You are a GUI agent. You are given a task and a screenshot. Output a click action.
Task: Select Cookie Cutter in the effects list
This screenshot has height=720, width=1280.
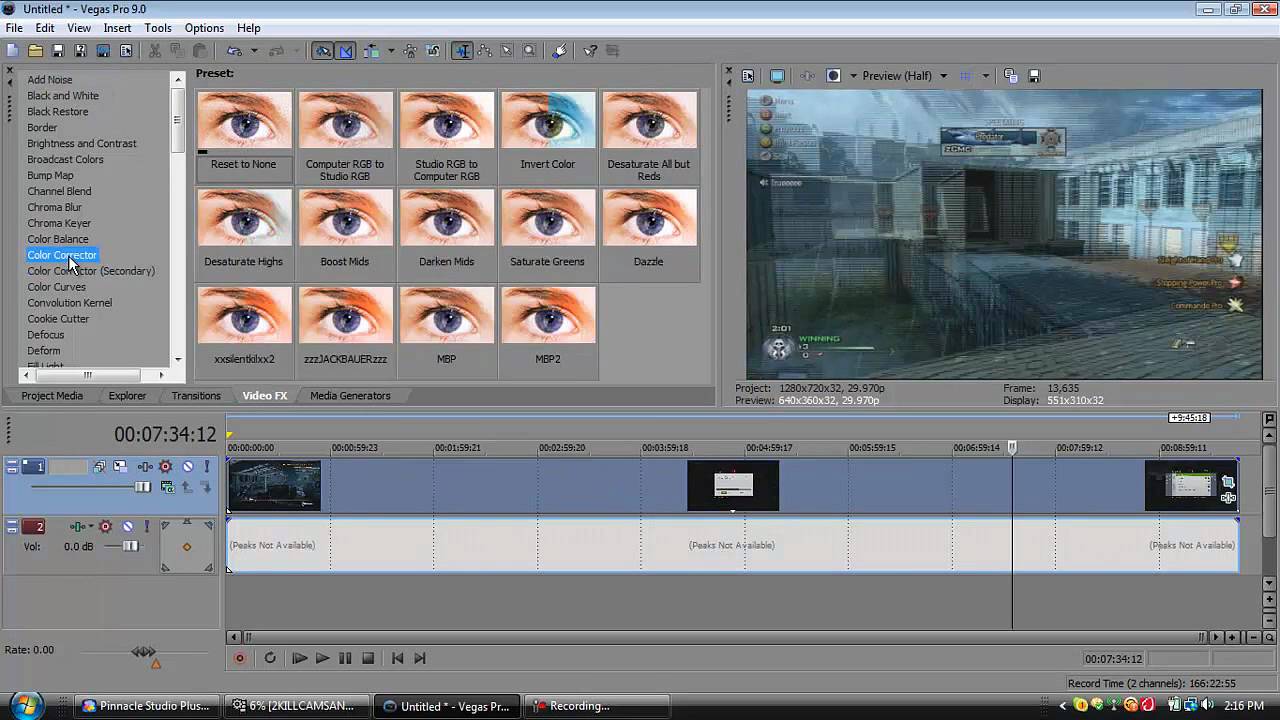coord(58,319)
